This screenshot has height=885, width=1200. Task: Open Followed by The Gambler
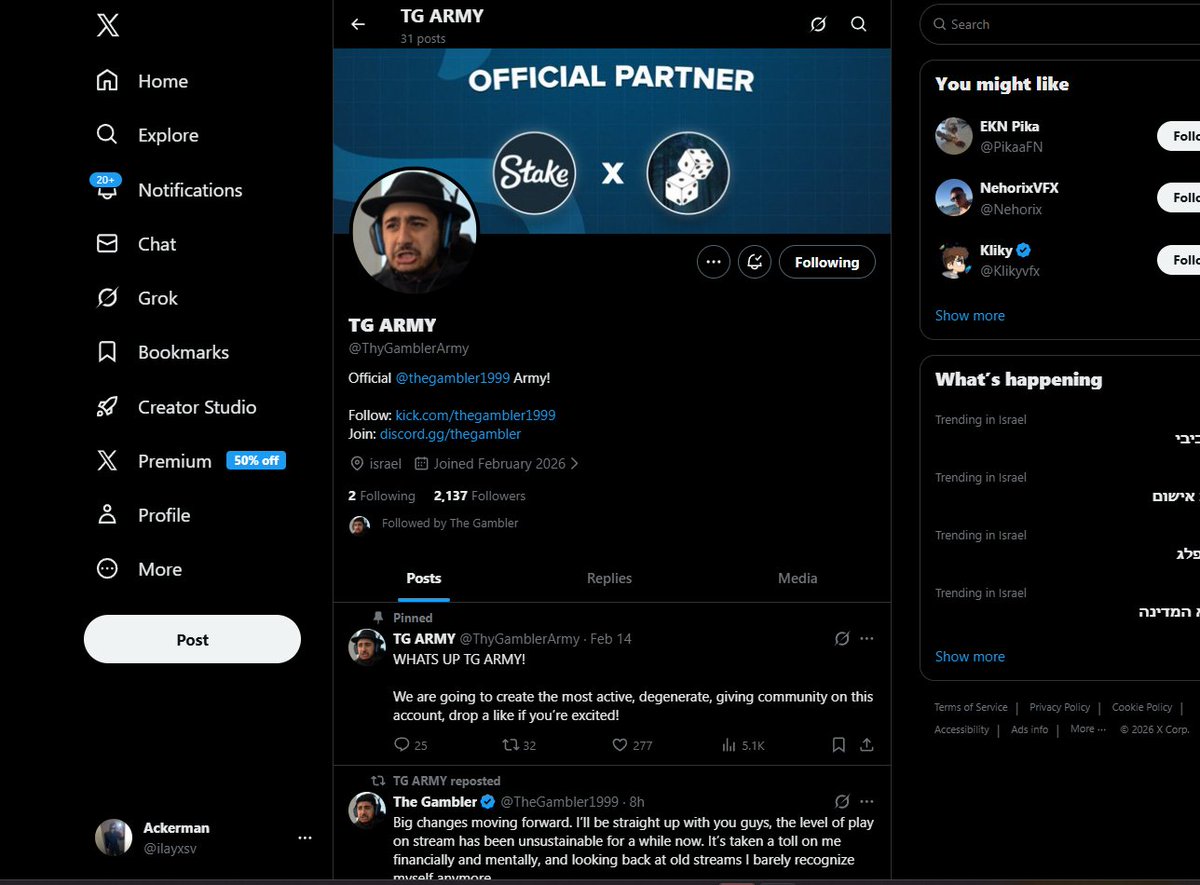(x=450, y=523)
